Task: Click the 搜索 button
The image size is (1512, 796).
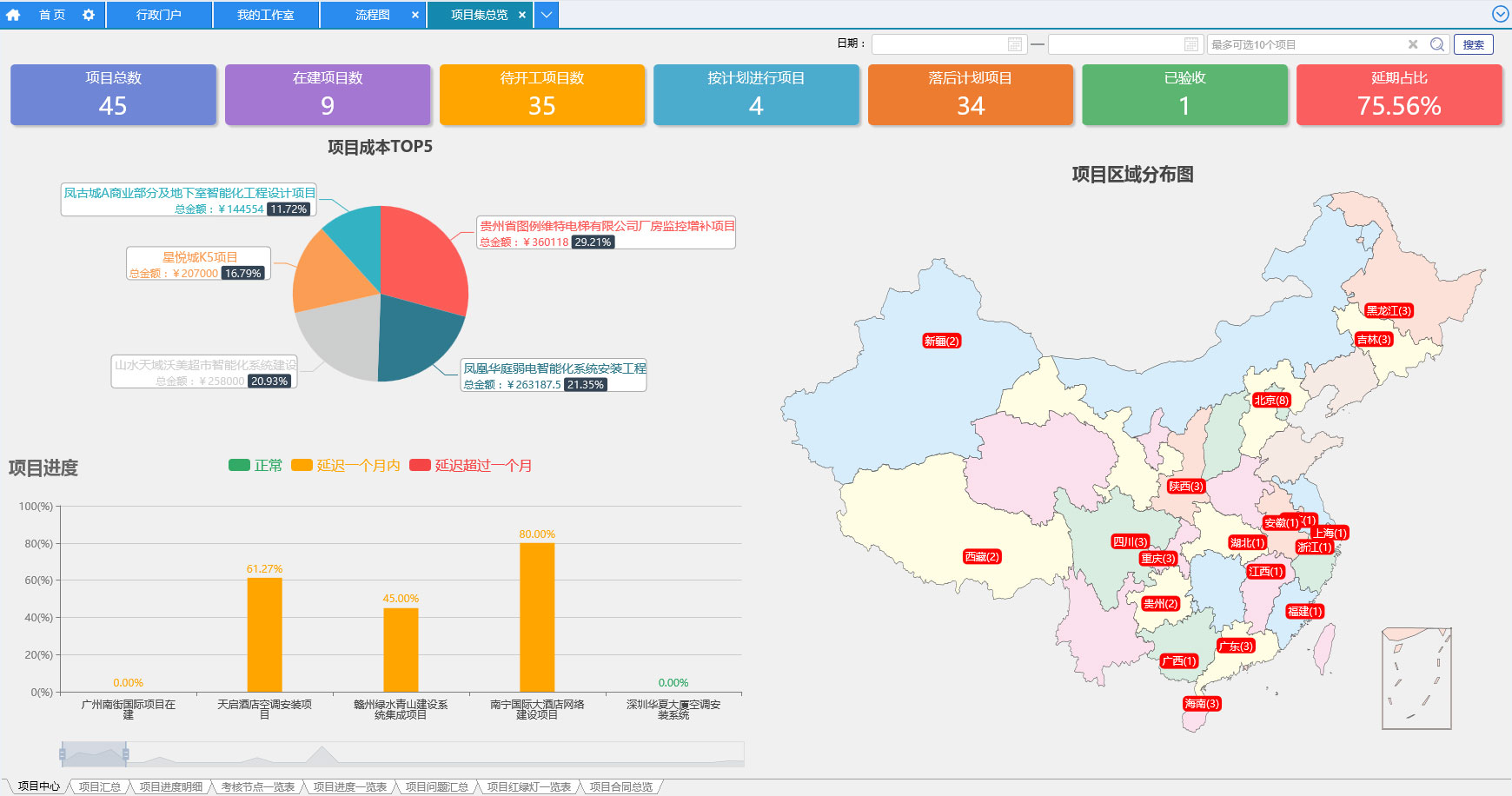Action: [1473, 44]
